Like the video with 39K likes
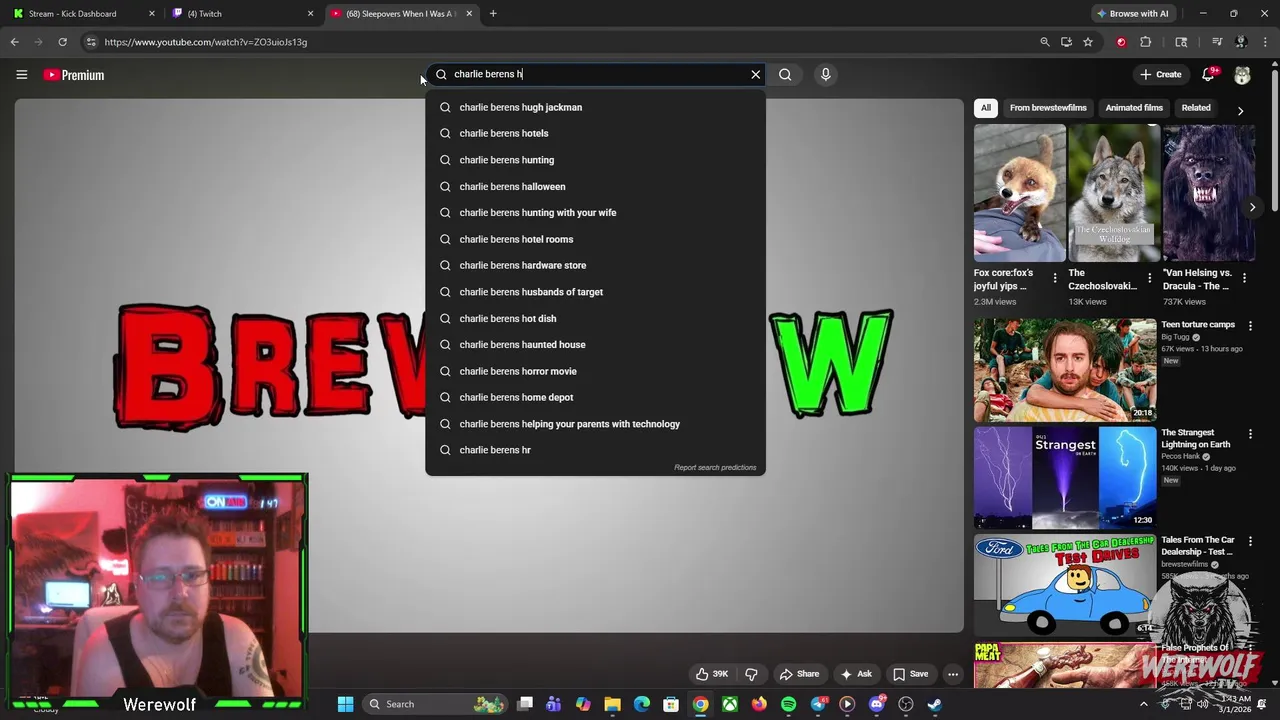 click(712, 674)
